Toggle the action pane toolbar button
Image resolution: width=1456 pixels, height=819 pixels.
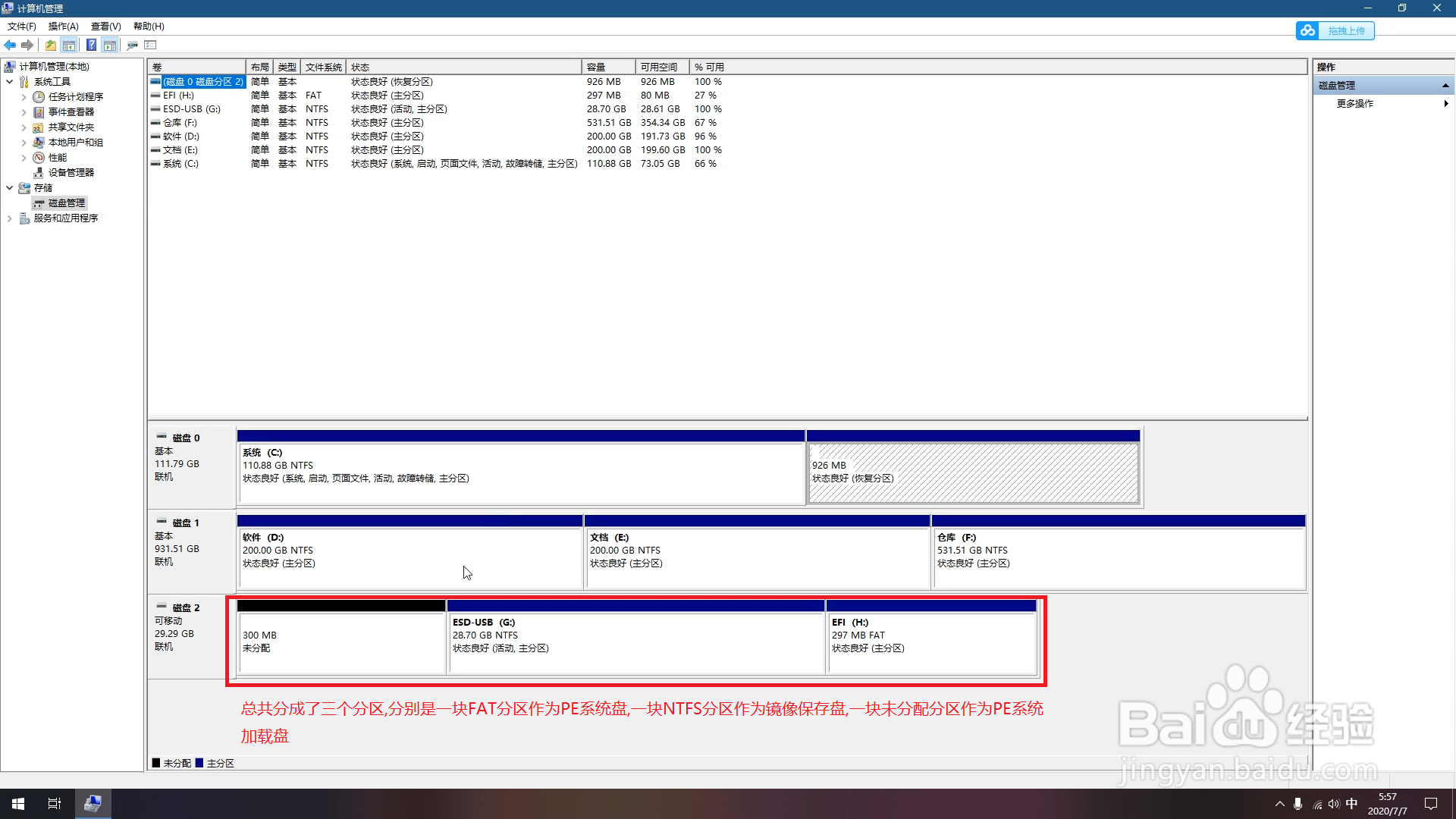pyautogui.click(x=110, y=45)
